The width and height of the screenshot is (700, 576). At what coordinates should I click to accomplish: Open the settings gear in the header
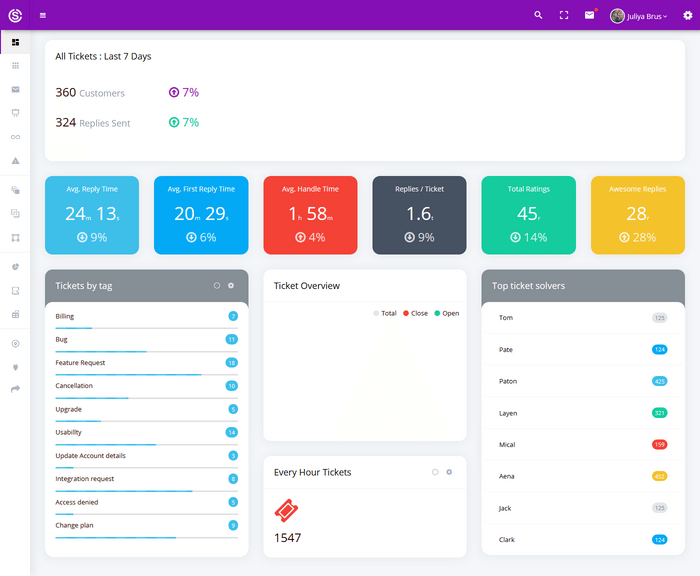point(688,16)
